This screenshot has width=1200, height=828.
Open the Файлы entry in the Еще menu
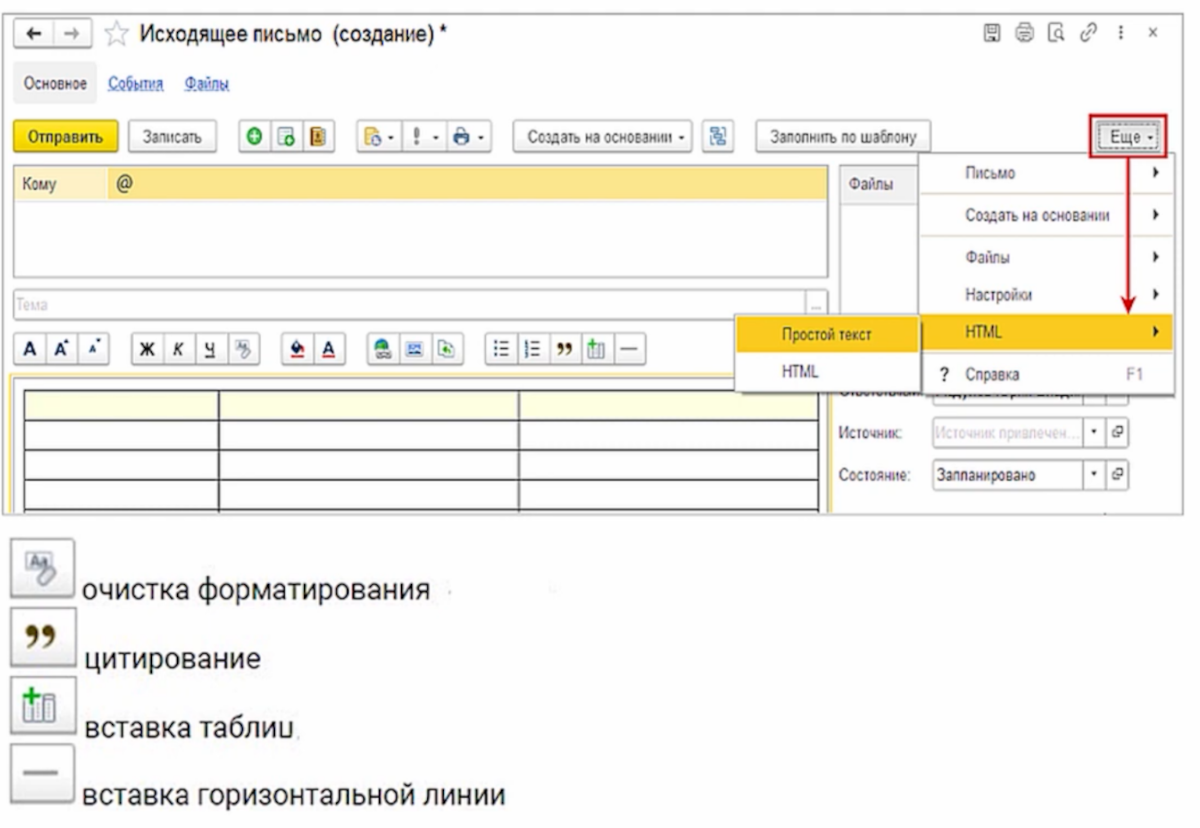click(x=1045, y=257)
